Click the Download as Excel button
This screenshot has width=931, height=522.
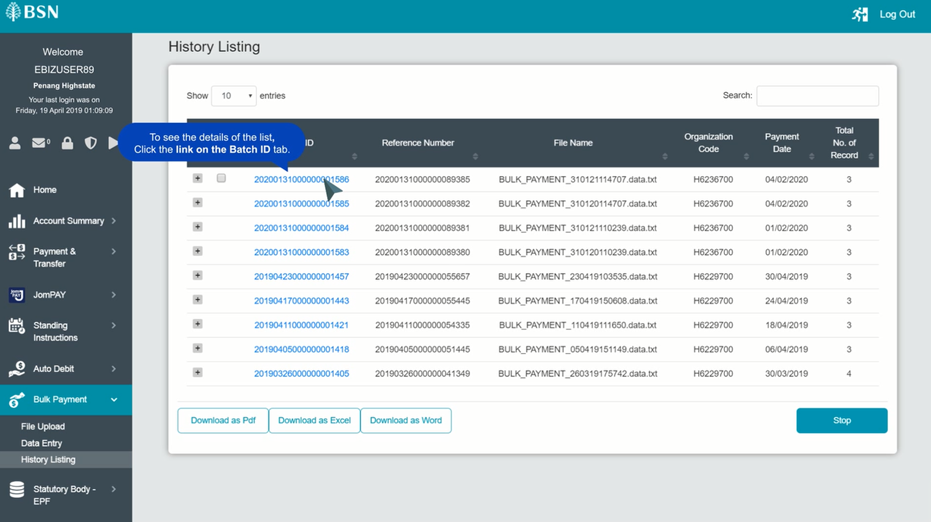(x=314, y=420)
